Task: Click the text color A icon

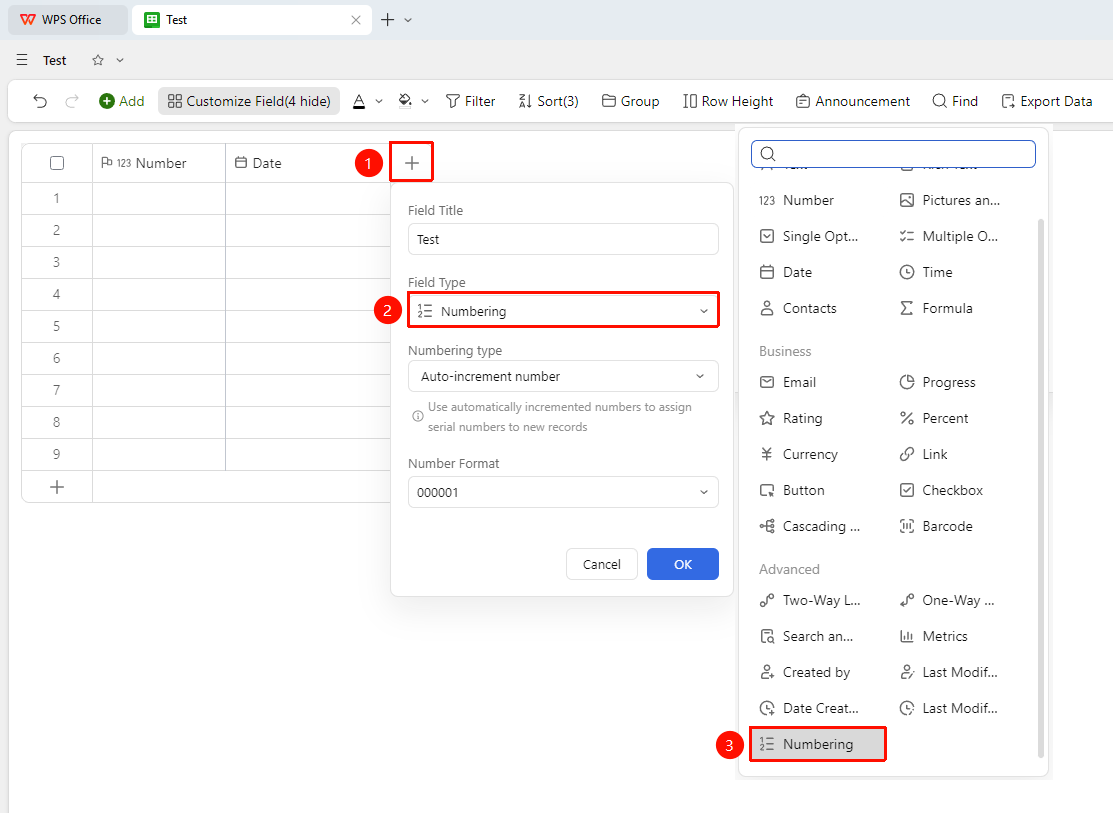Action: 359,101
